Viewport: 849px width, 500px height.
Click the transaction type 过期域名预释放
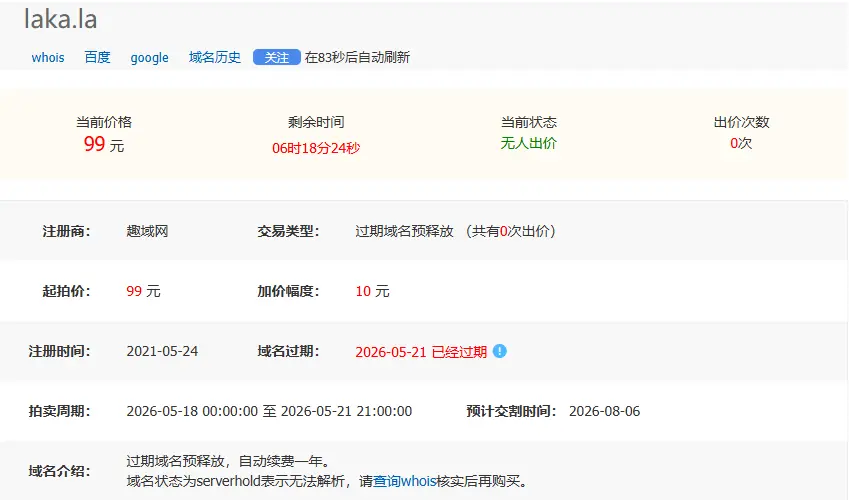(404, 231)
